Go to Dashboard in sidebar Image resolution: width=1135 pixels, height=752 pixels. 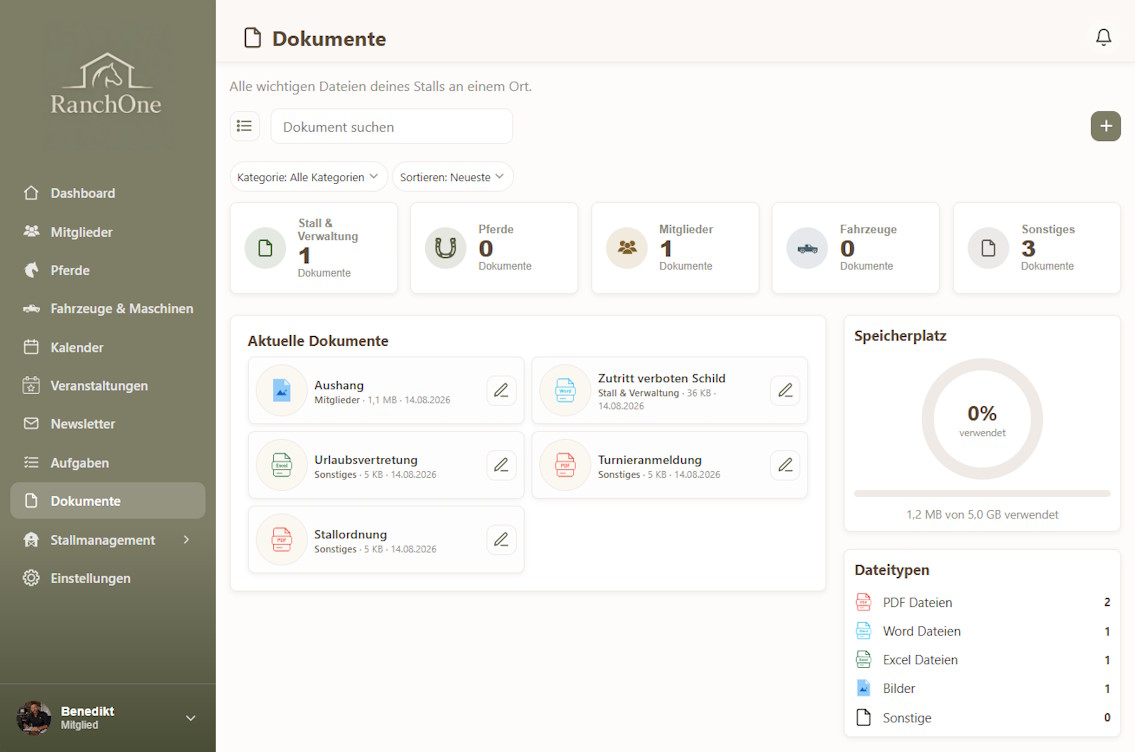(x=108, y=193)
